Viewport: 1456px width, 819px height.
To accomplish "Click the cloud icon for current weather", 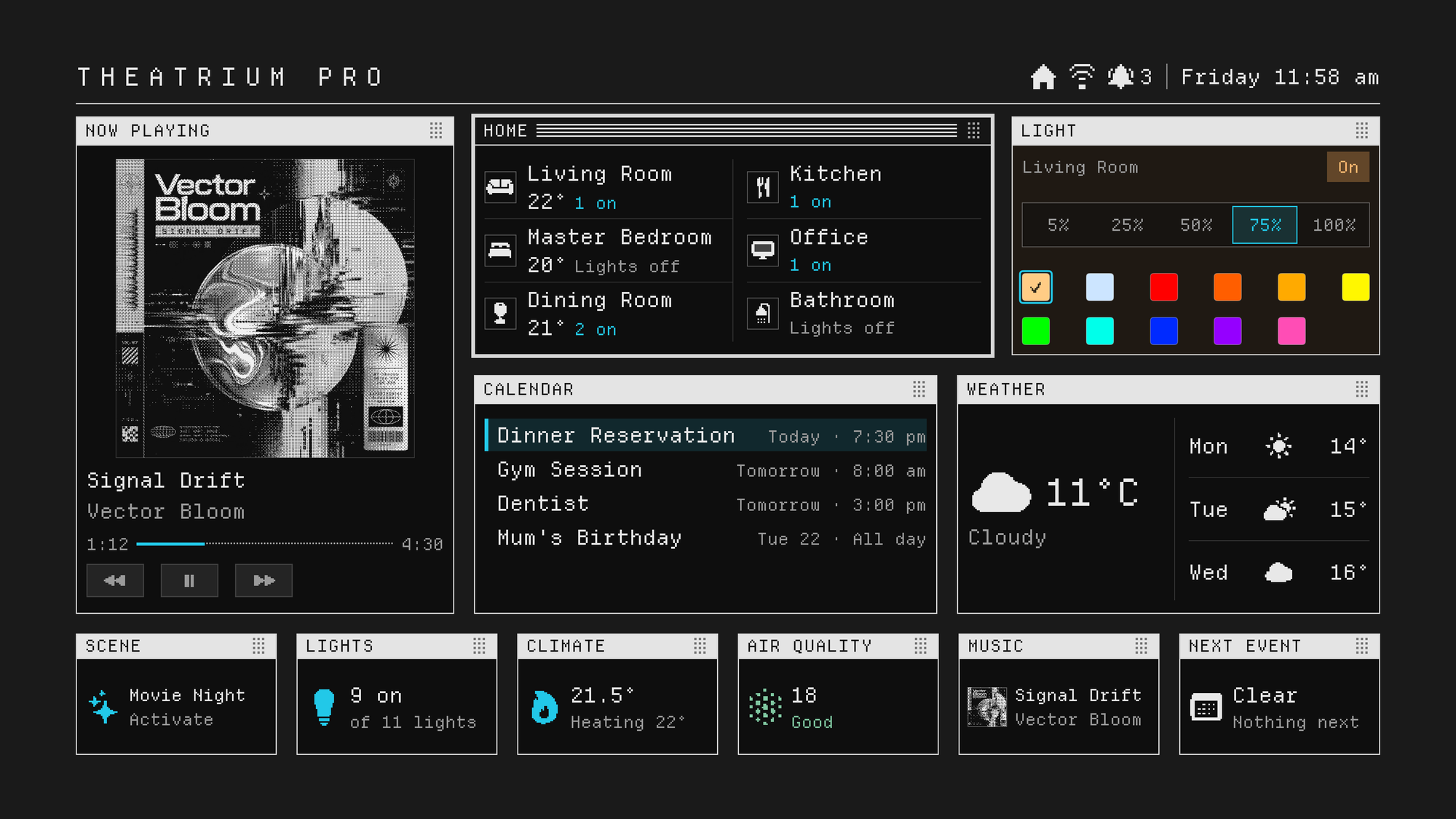I will click(x=1001, y=493).
